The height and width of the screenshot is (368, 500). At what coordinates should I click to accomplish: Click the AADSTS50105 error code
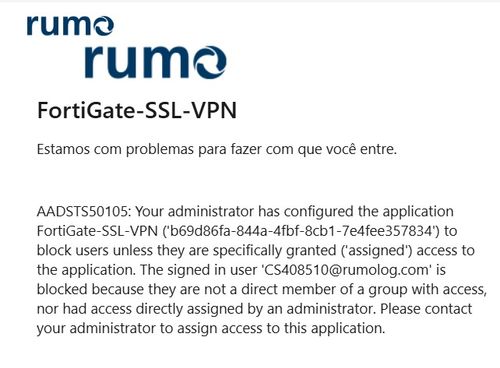(82, 212)
